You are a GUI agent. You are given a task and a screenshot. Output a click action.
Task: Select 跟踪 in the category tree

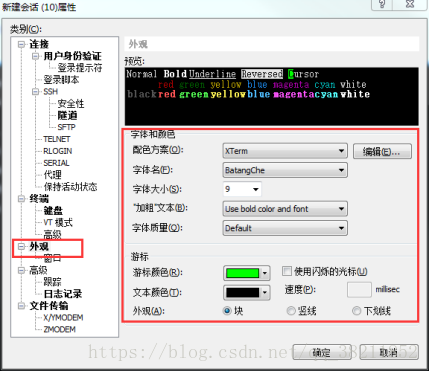pos(53,282)
